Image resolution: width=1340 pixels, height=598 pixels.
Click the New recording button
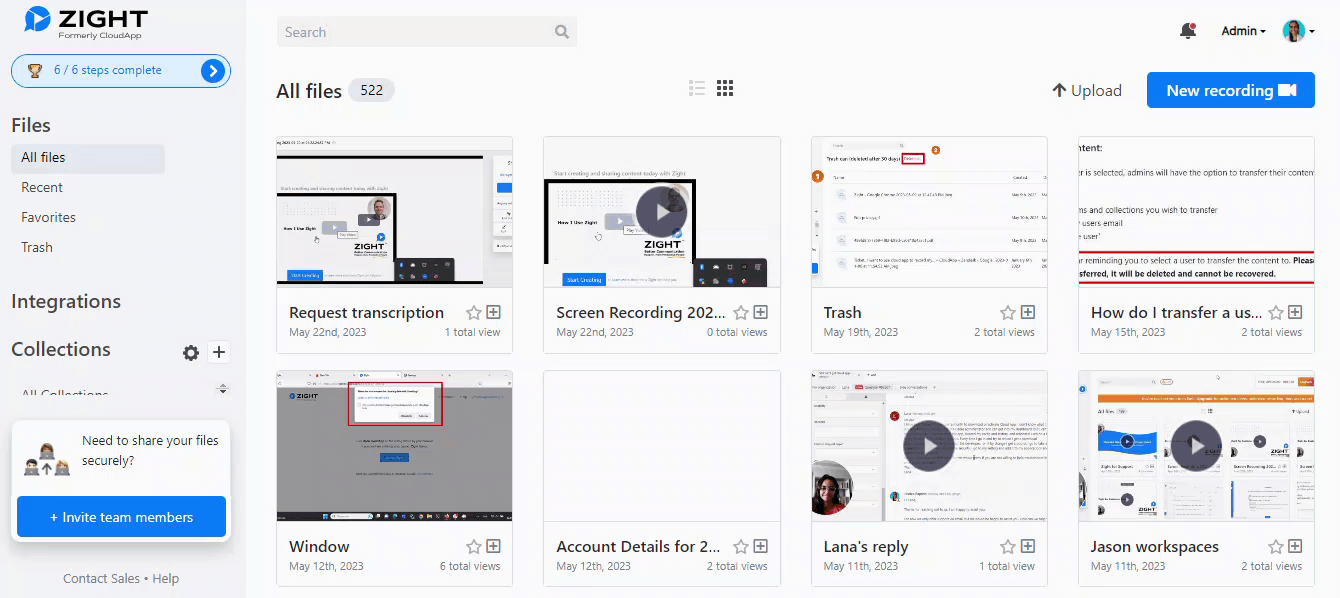(x=1230, y=90)
